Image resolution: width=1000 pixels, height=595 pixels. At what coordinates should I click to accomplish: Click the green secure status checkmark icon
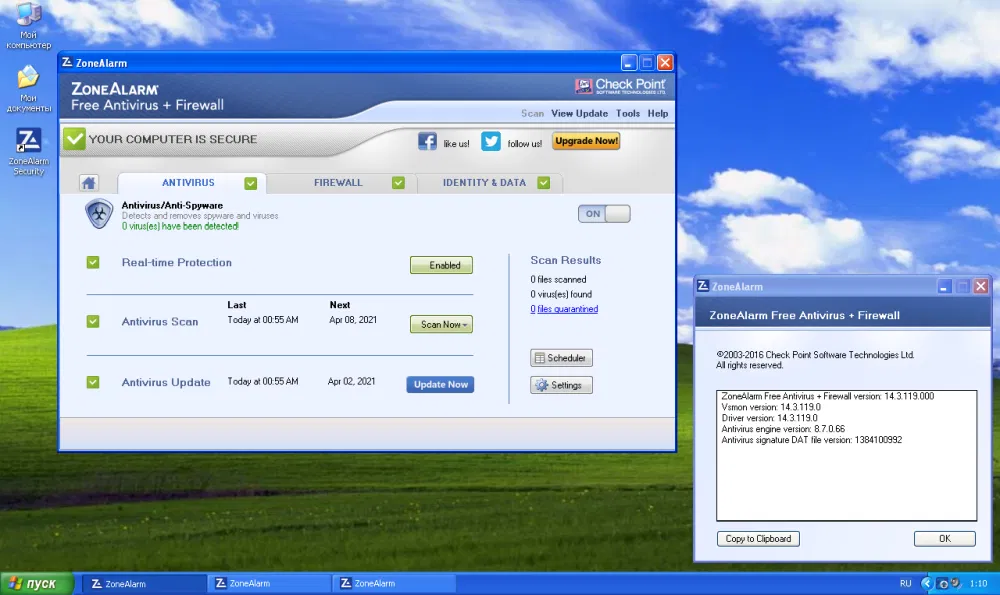pos(74,139)
